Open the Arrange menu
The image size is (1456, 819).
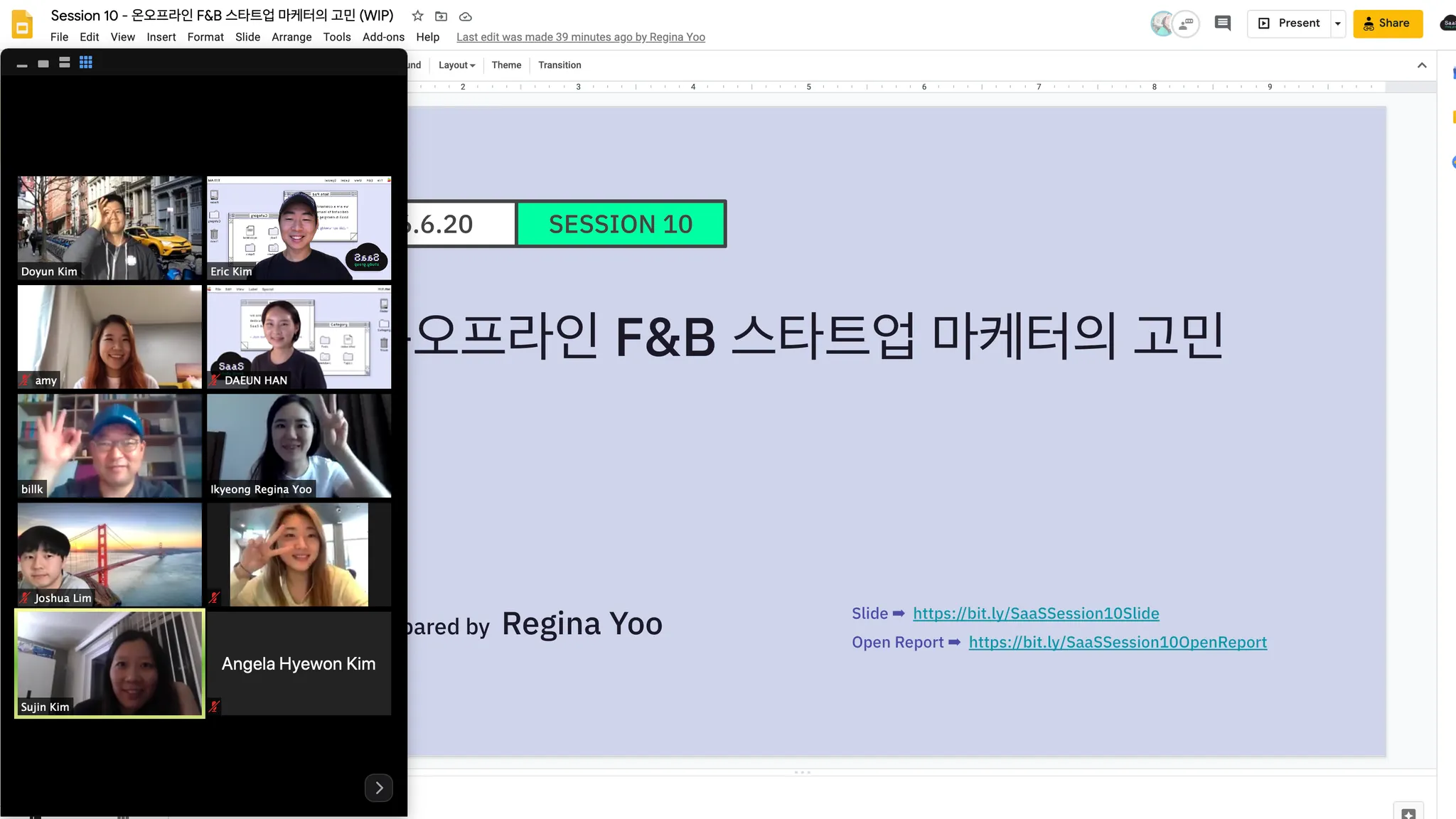(291, 37)
